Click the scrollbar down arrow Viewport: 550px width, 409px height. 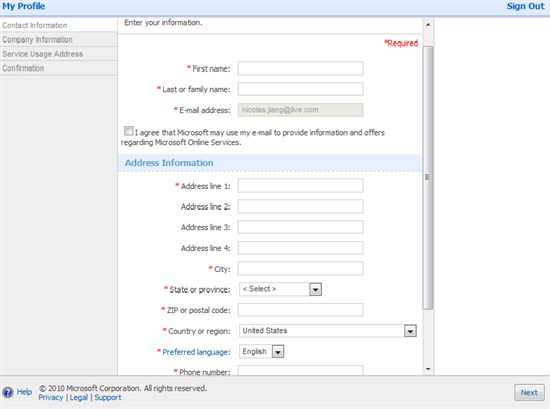tap(428, 369)
